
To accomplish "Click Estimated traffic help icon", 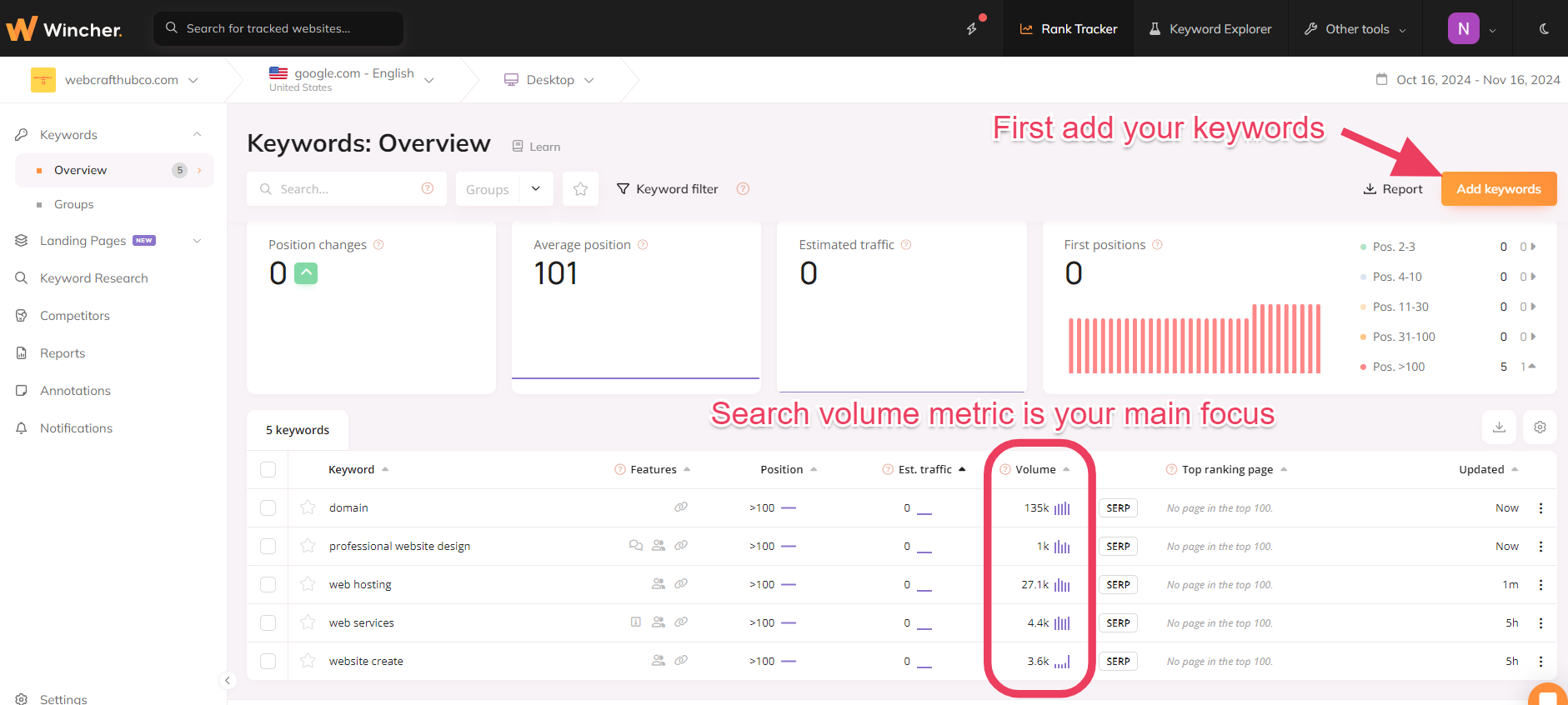I will click(x=906, y=245).
